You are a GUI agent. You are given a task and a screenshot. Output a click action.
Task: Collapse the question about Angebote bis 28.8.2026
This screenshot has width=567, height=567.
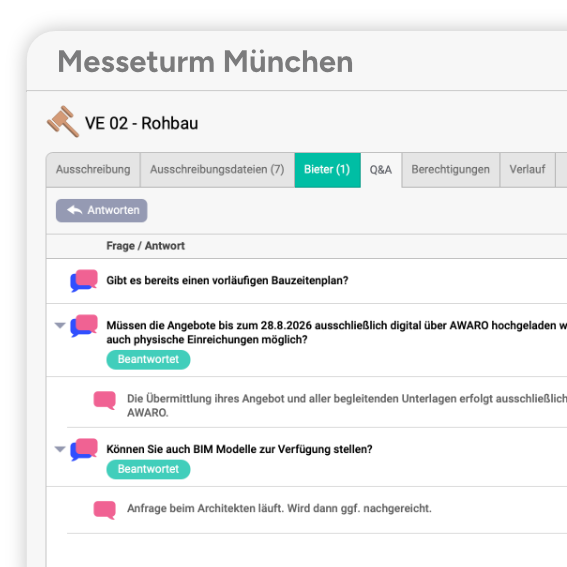60,325
